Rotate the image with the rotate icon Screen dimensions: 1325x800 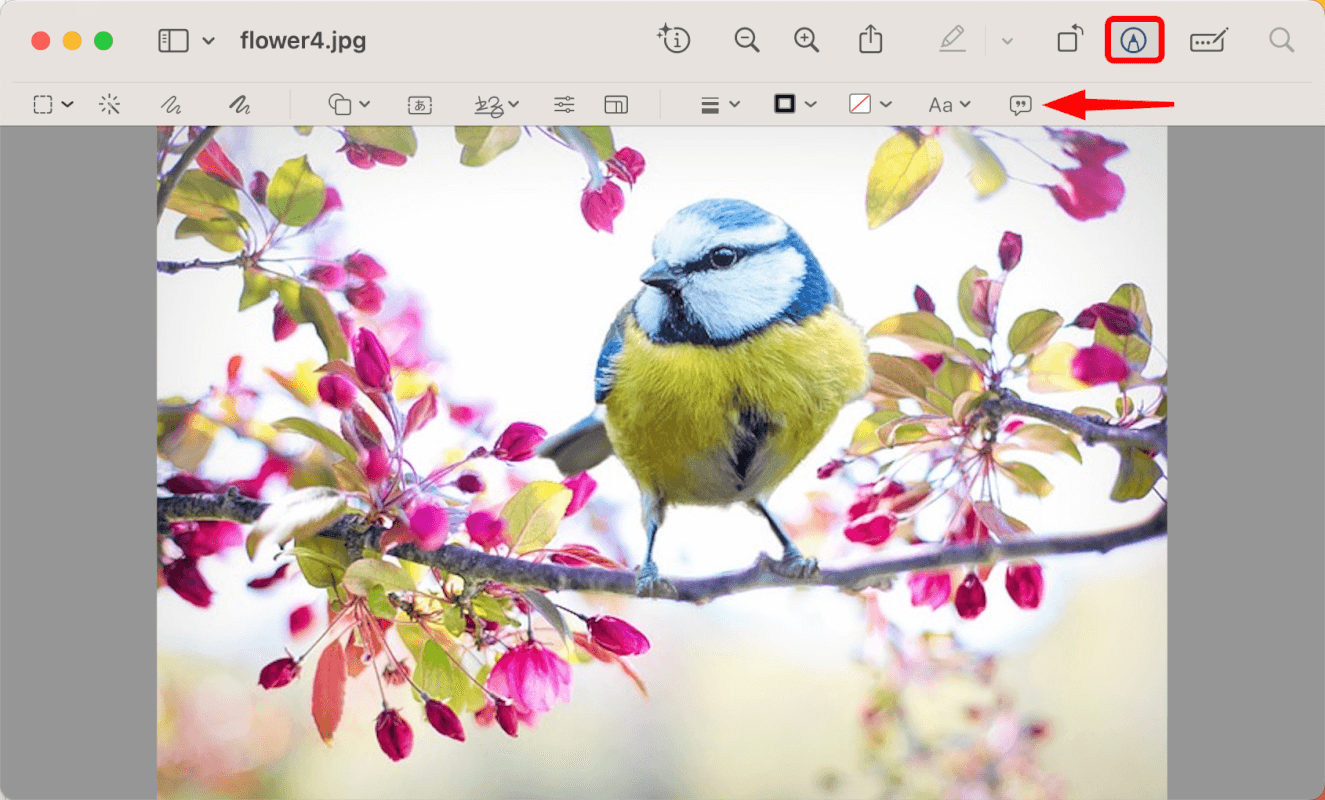tap(1070, 40)
